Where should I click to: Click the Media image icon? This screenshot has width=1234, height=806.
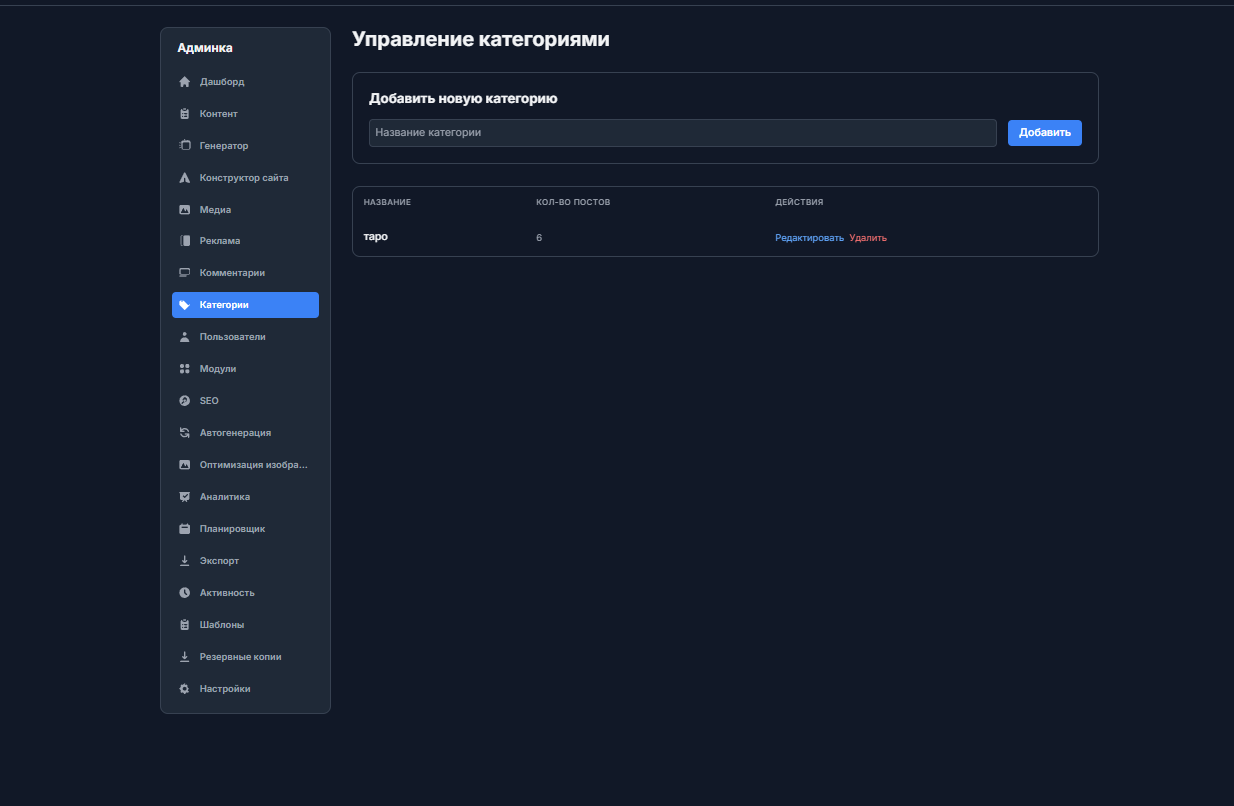(184, 210)
